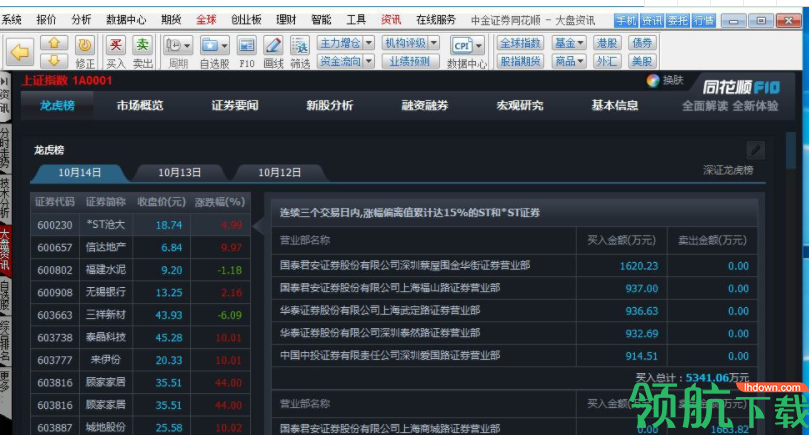Open the 工具 menu
This screenshot has width=809, height=435.
coord(356,20)
